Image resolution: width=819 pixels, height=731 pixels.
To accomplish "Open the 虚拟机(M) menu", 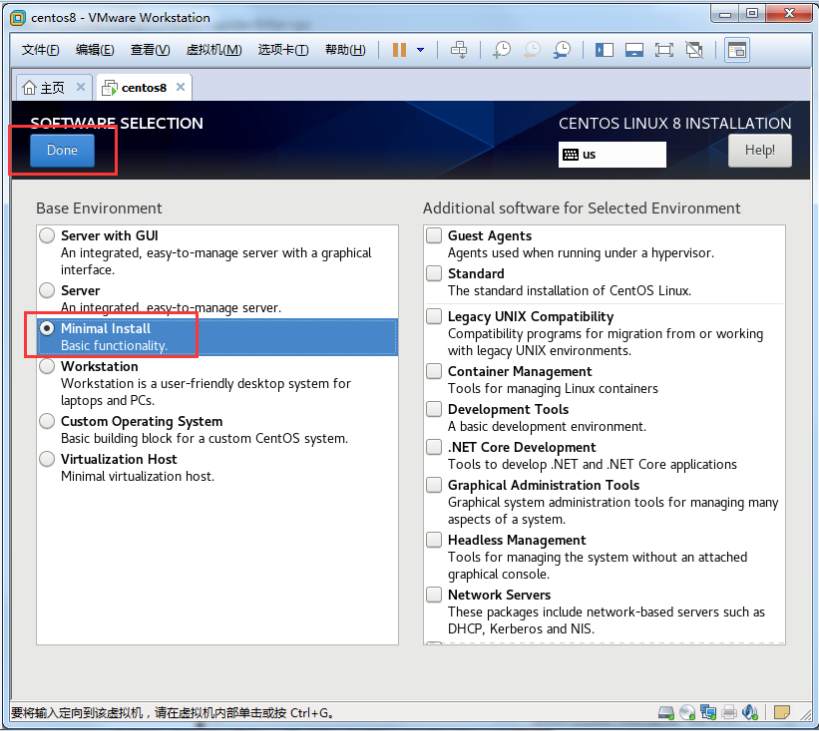I will pyautogui.click(x=213, y=50).
